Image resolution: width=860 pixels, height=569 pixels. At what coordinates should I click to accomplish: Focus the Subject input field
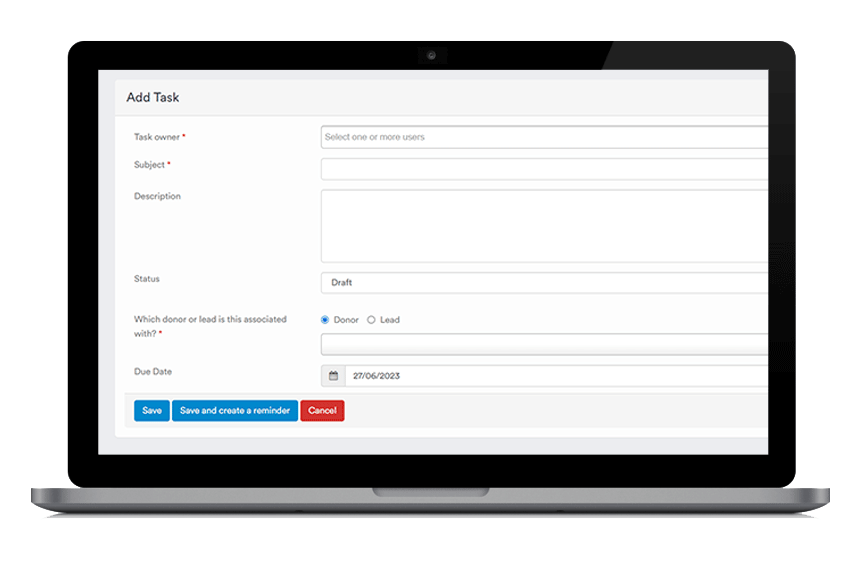pyautogui.click(x=544, y=169)
